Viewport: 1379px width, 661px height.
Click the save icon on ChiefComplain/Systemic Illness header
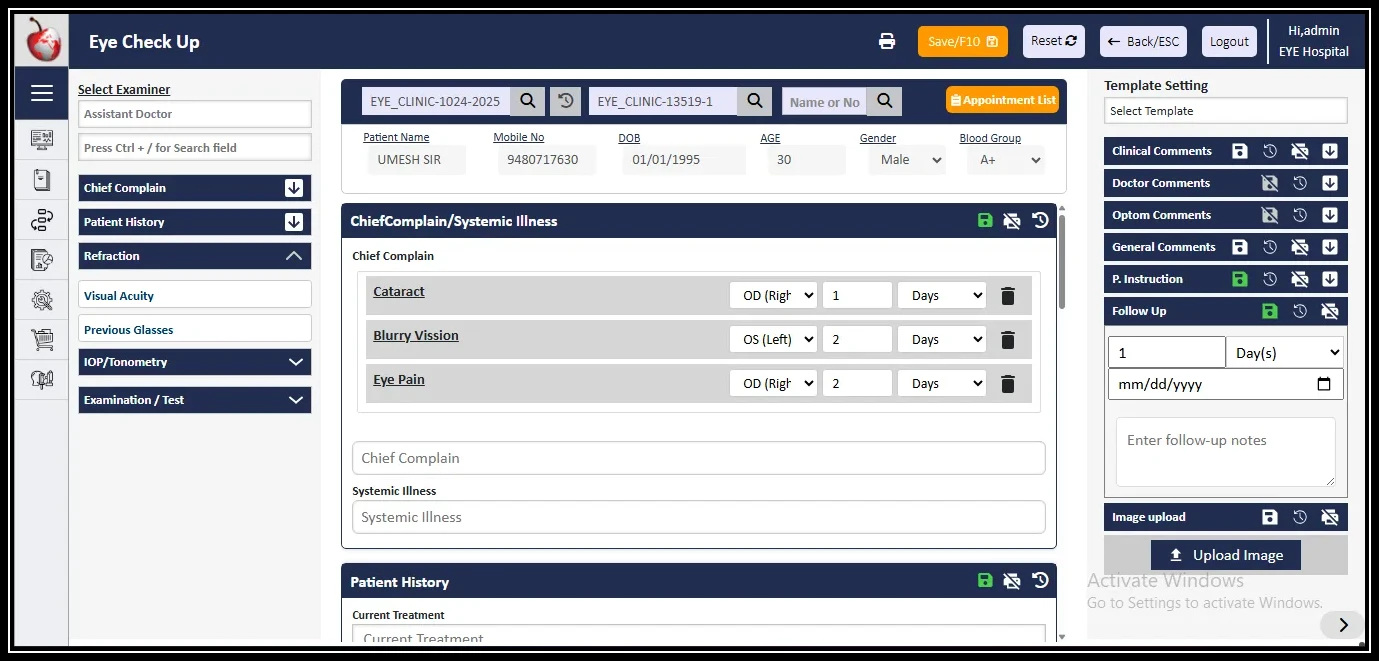984,220
